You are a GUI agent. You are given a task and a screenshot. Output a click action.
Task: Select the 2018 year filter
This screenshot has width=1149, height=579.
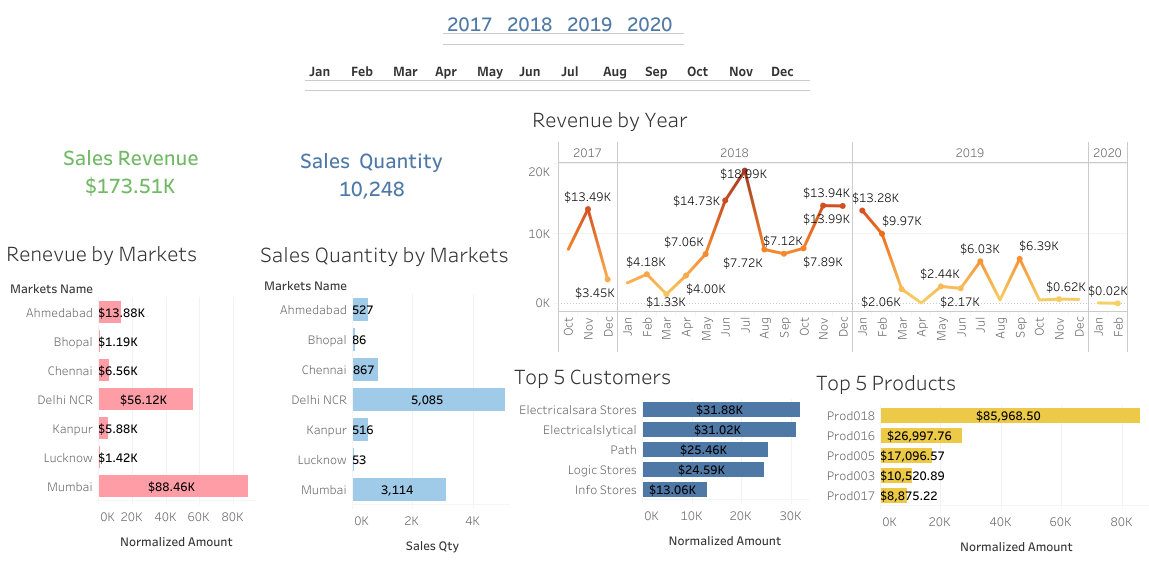coord(529,24)
